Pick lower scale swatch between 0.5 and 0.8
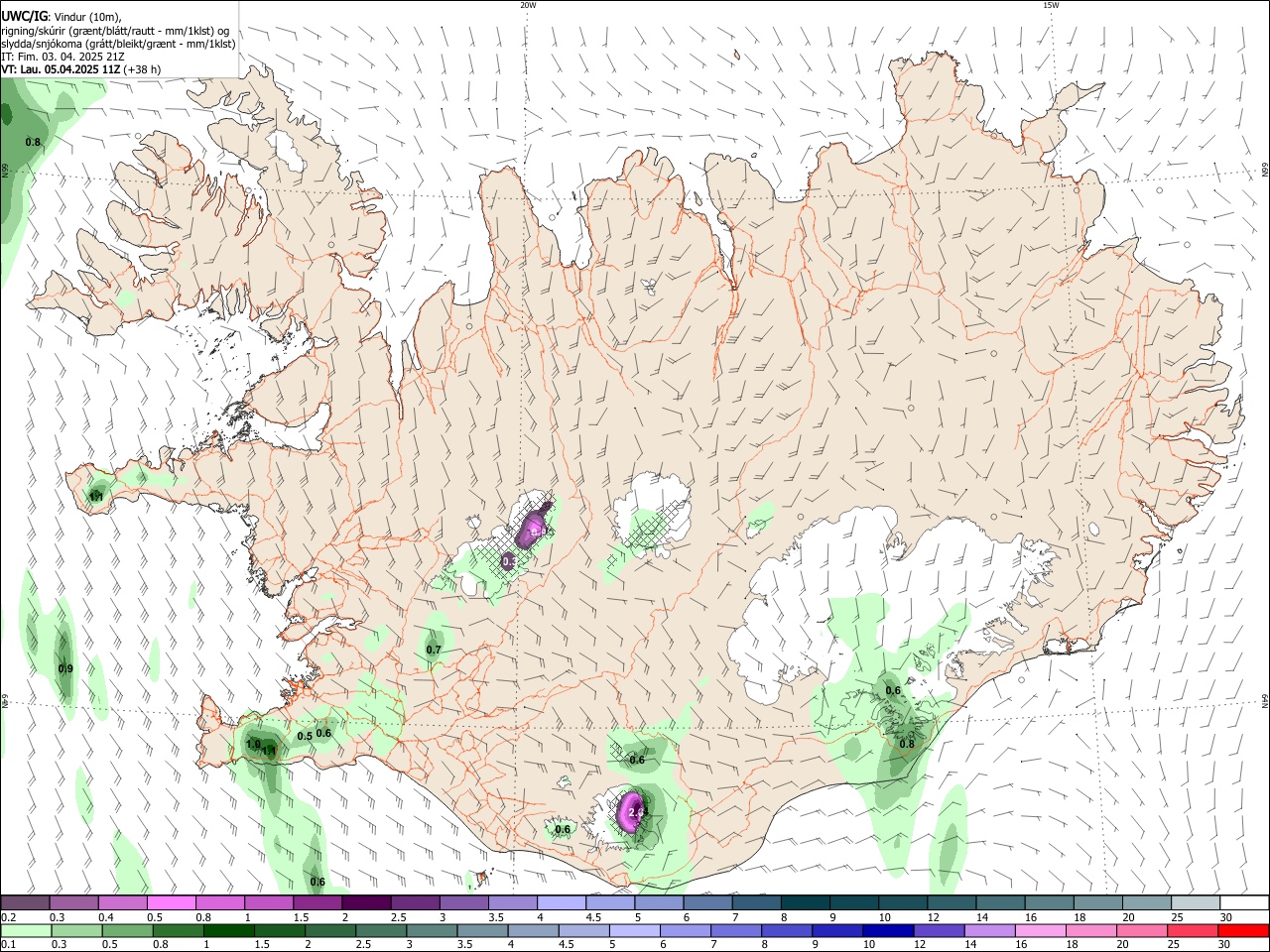The height and width of the screenshot is (952, 1270). point(127,931)
